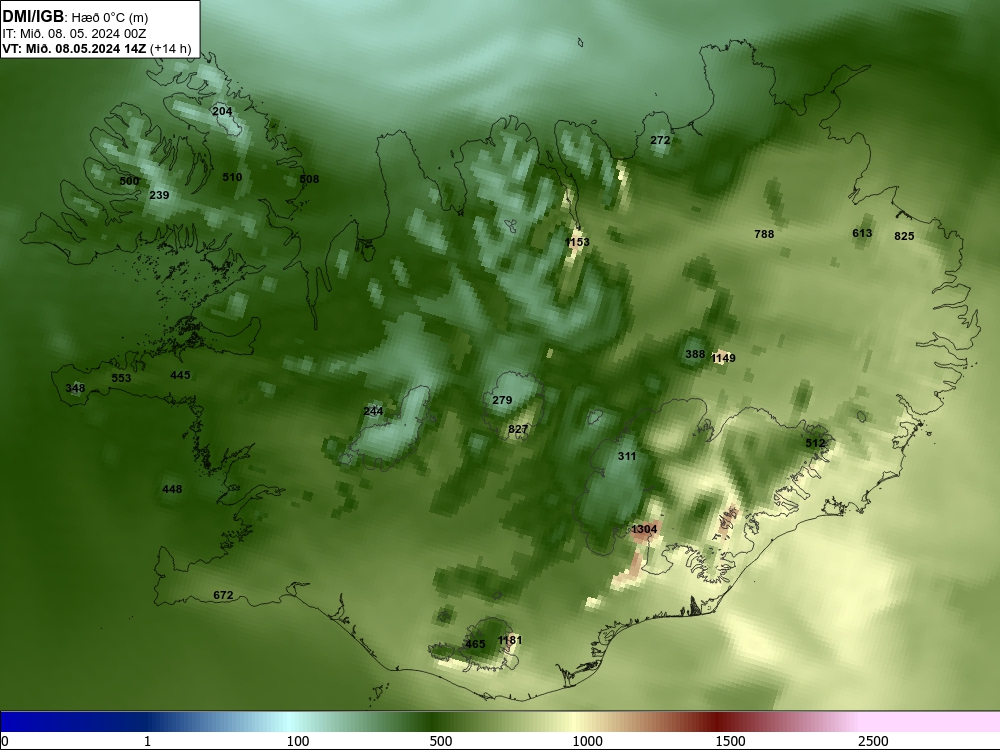Click the 311 value on glacier
1000x750 pixels.
point(627,456)
